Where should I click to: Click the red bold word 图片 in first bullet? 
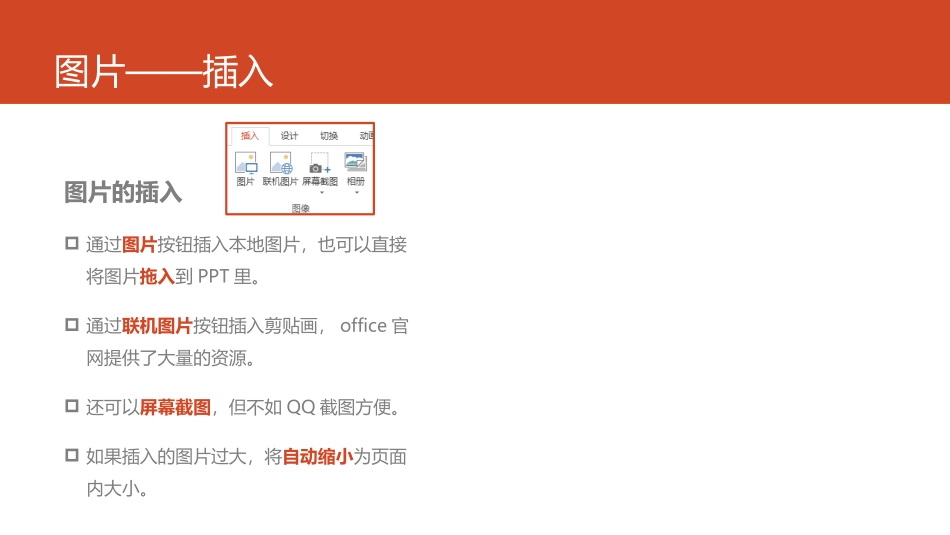[x=139, y=245]
